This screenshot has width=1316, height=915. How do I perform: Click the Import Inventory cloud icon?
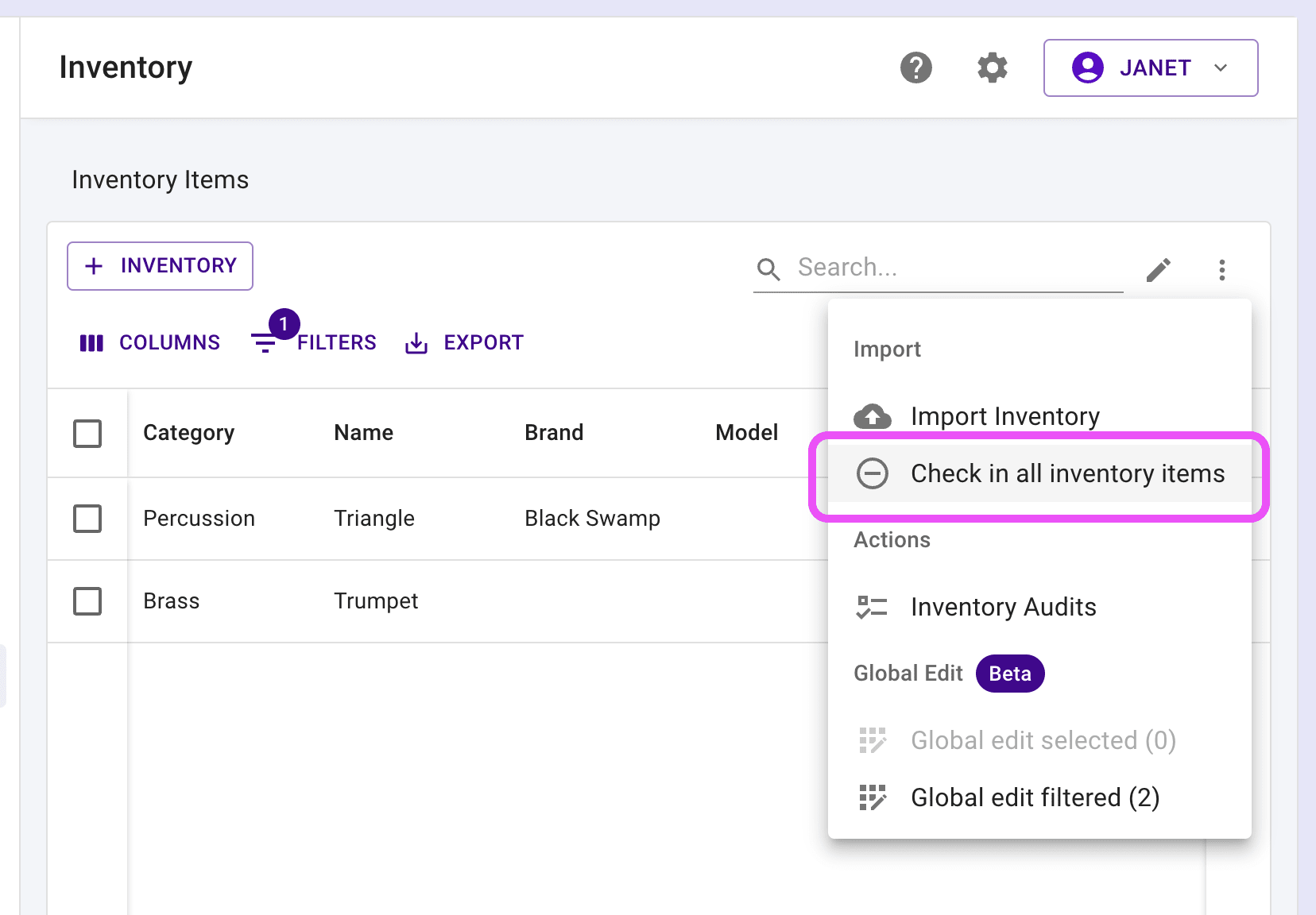[872, 416]
